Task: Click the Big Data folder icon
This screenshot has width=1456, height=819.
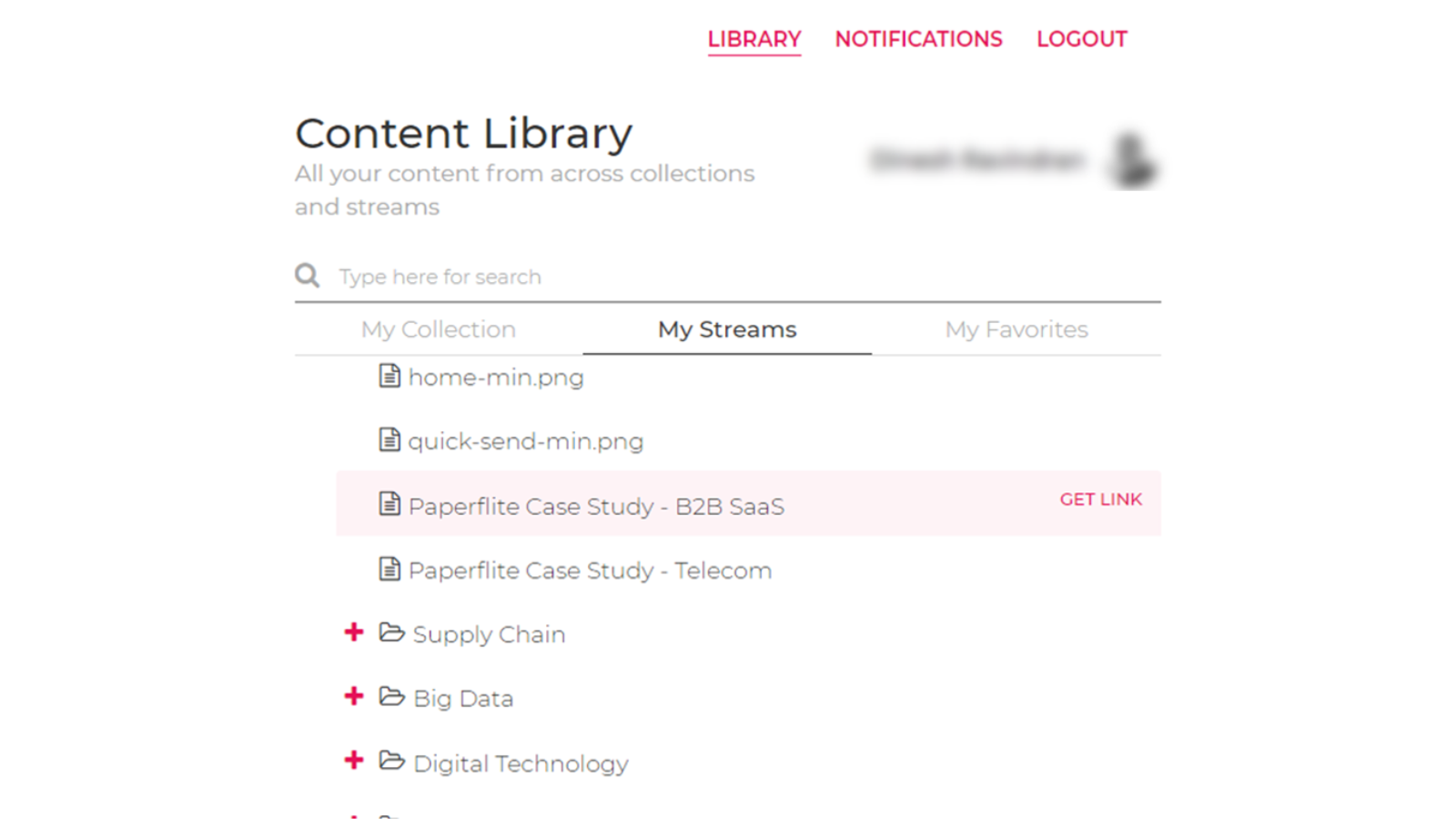Action: (x=391, y=697)
